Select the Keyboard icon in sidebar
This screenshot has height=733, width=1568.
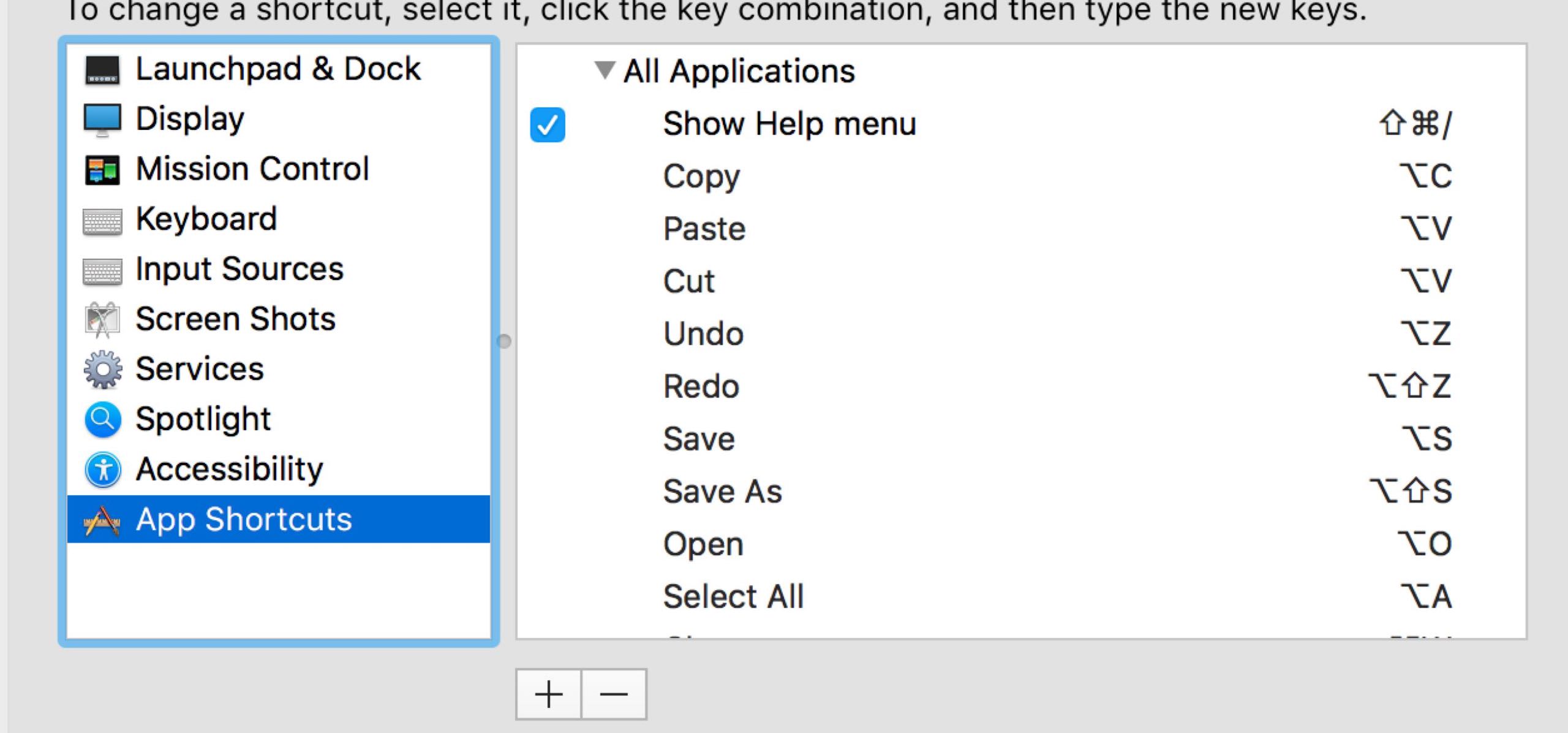(102, 221)
